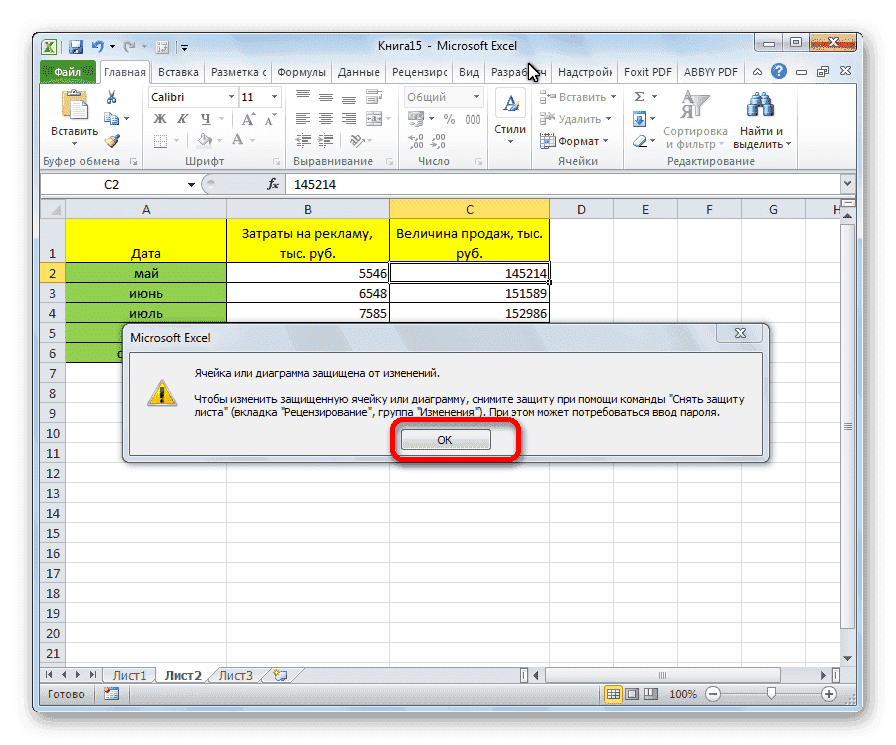Click the AutoSum (Σ) icon

click(638, 96)
